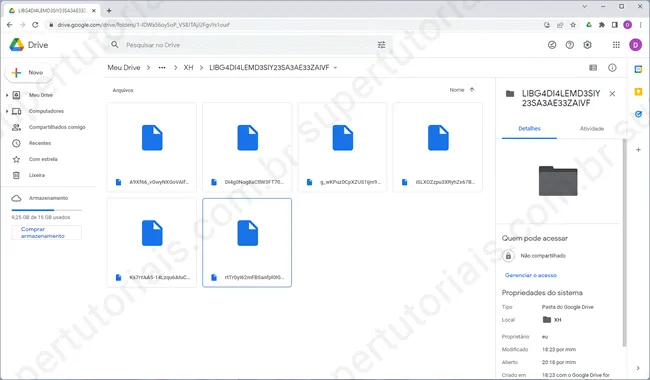
Task: Switch to the Atividade tab
Action: pyautogui.click(x=592, y=129)
